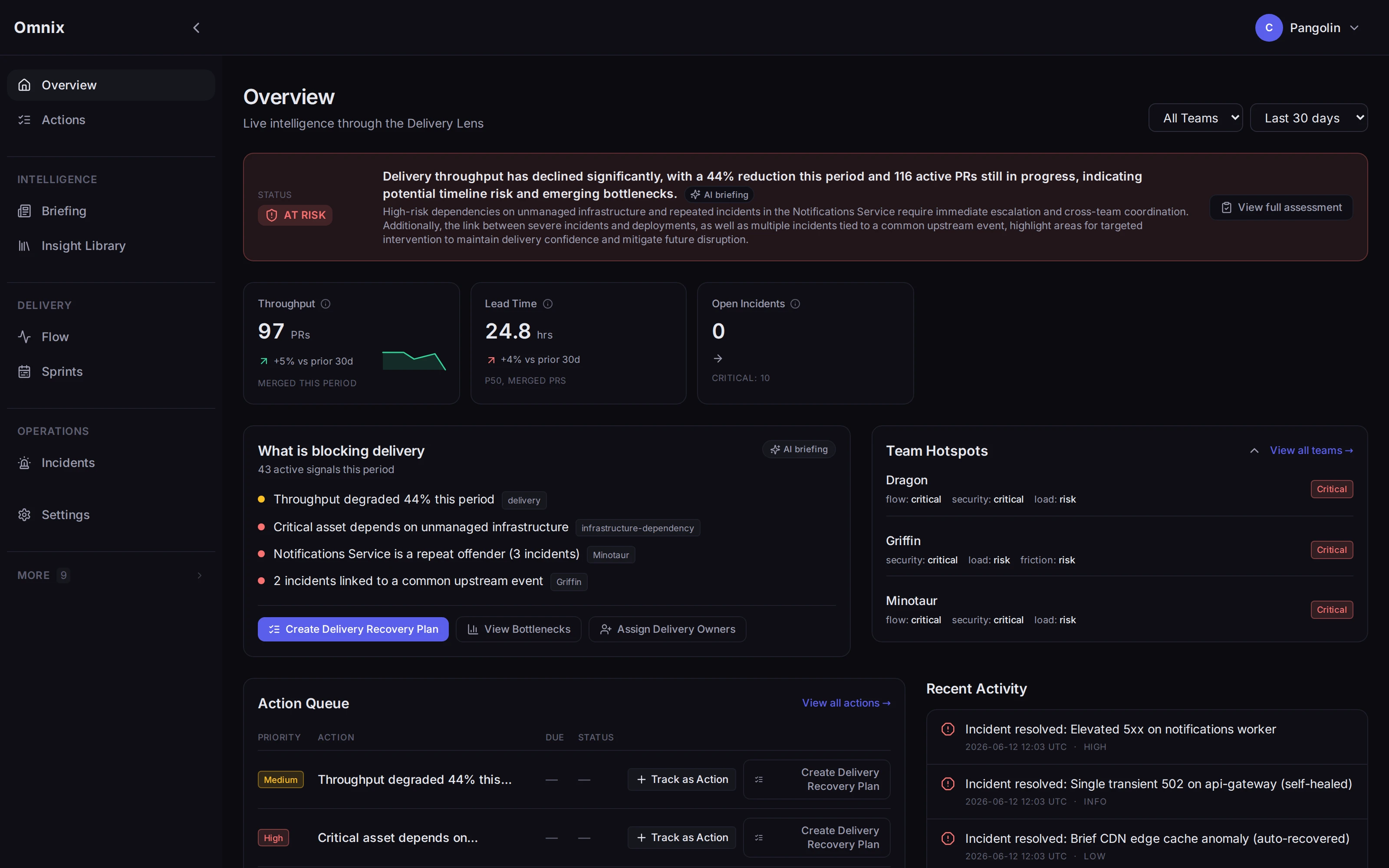This screenshot has width=1389, height=868.
Task: Click the Briefing newspaper icon in sidebar
Action: (x=24, y=211)
